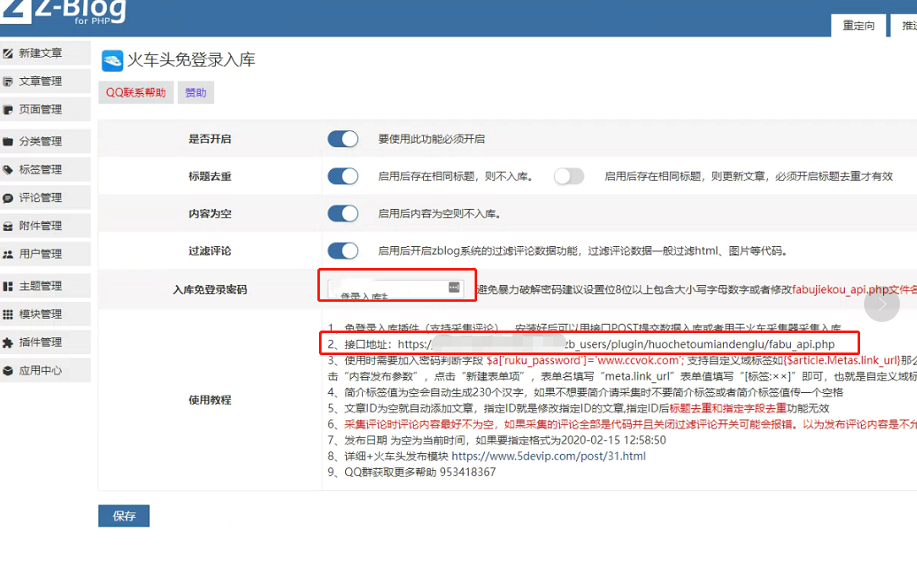917x574 pixels.
Task: Click the 文章管理 icon in sidebar
Action: tap(8, 81)
